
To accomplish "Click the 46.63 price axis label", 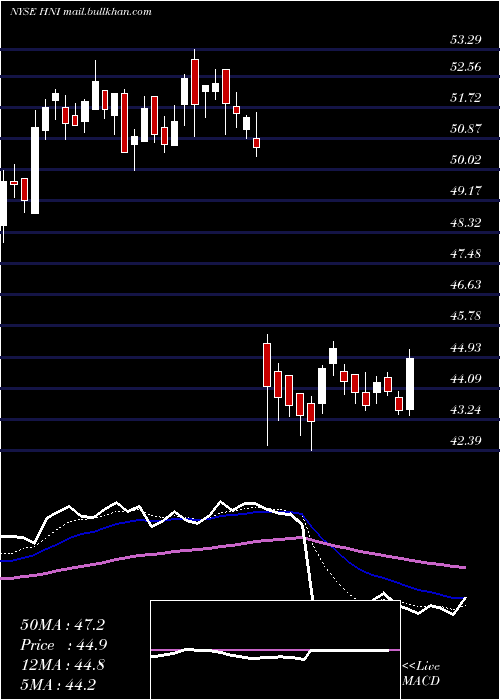I will pos(466,285).
